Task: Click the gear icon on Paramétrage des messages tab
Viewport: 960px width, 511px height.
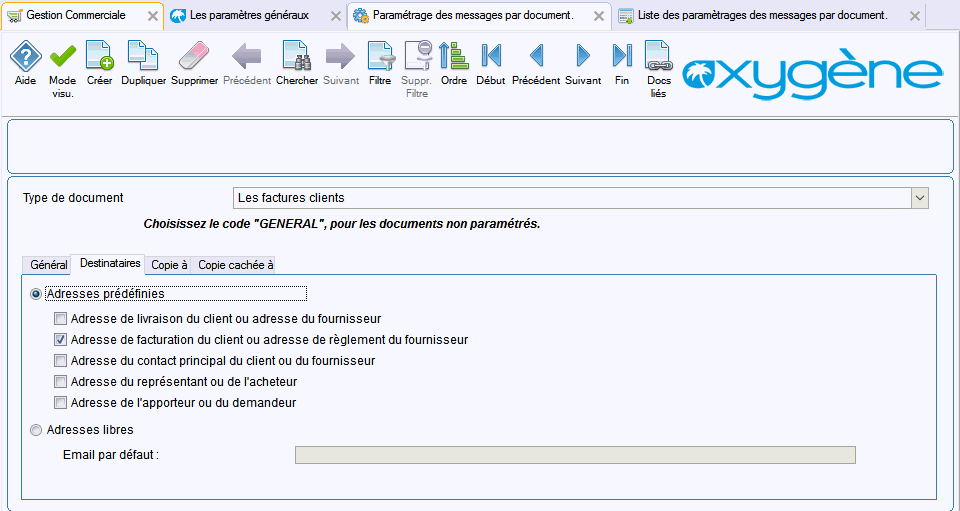Action: pyautogui.click(x=361, y=16)
